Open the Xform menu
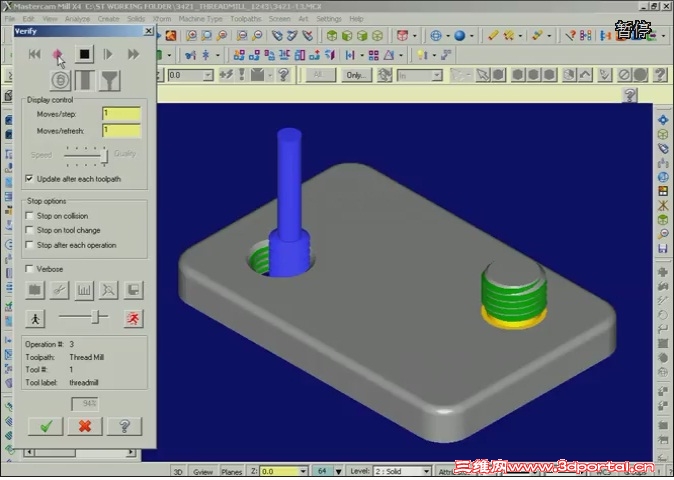The width and height of the screenshot is (674, 480). click(162, 19)
